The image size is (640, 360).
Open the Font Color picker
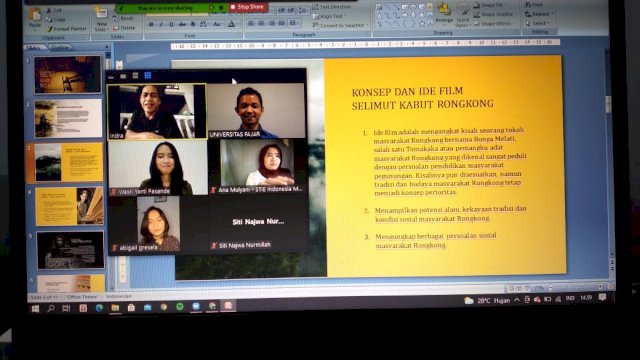232,24
